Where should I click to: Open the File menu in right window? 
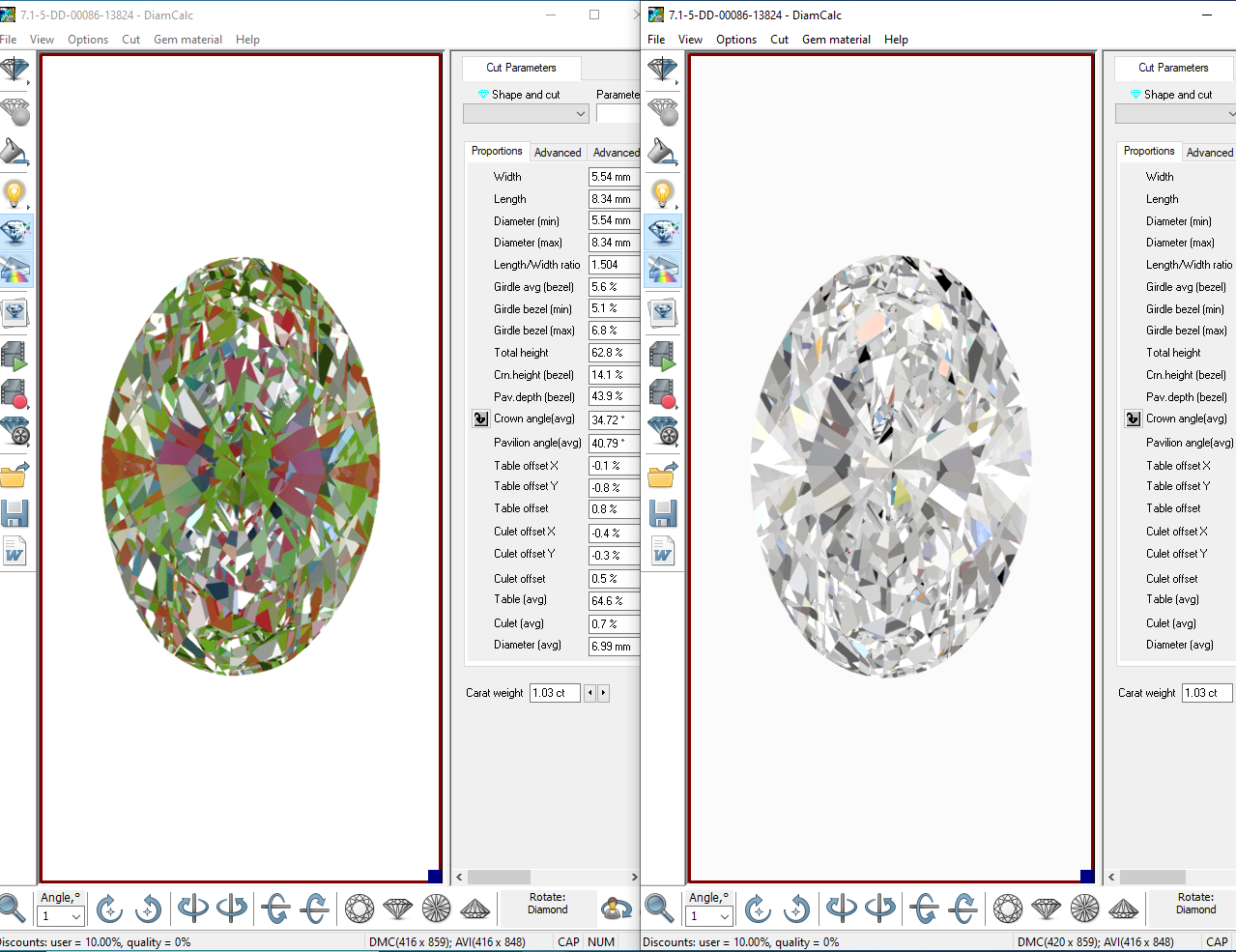pos(656,40)
